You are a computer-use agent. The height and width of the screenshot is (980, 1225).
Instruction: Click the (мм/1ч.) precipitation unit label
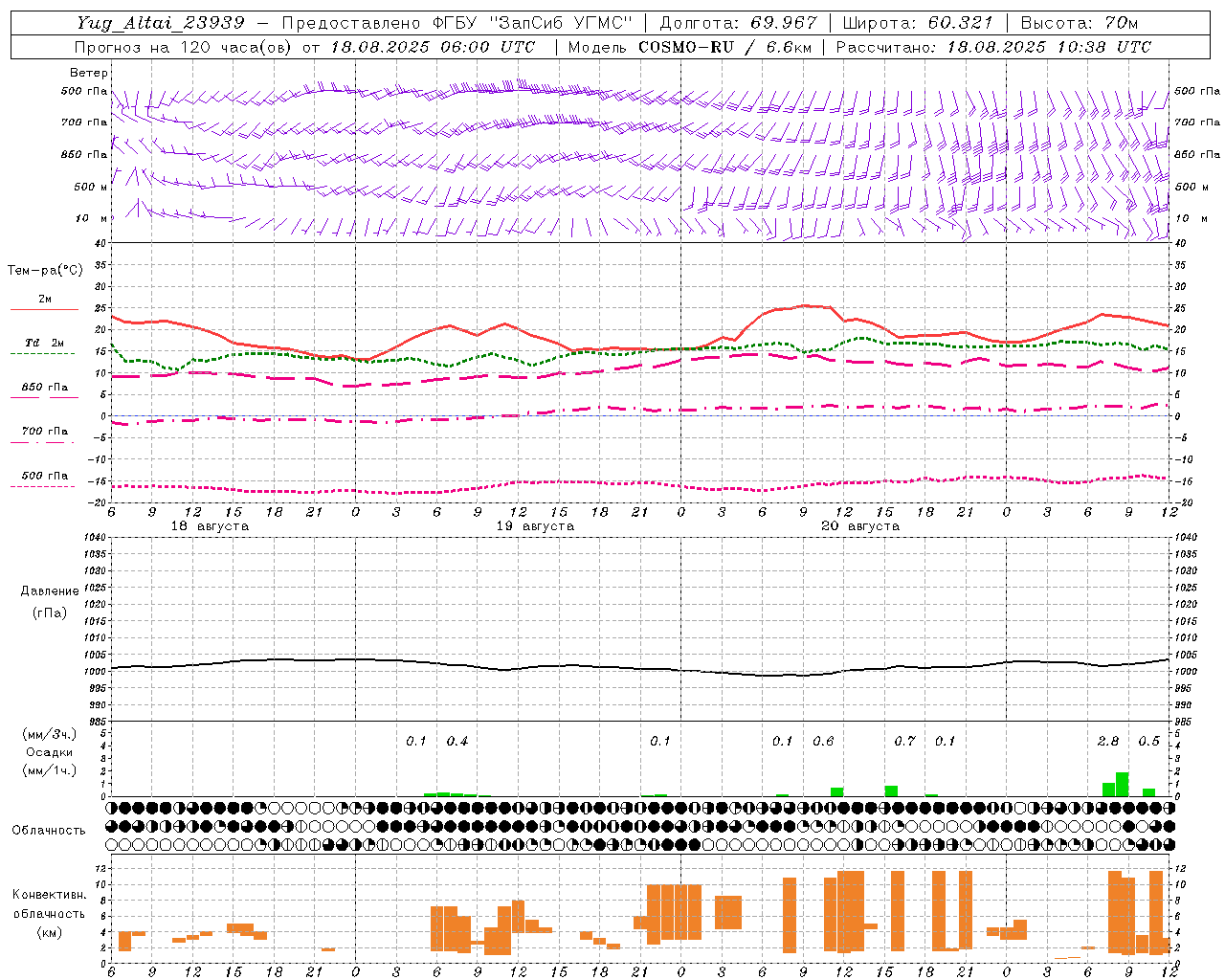(49, 770)
